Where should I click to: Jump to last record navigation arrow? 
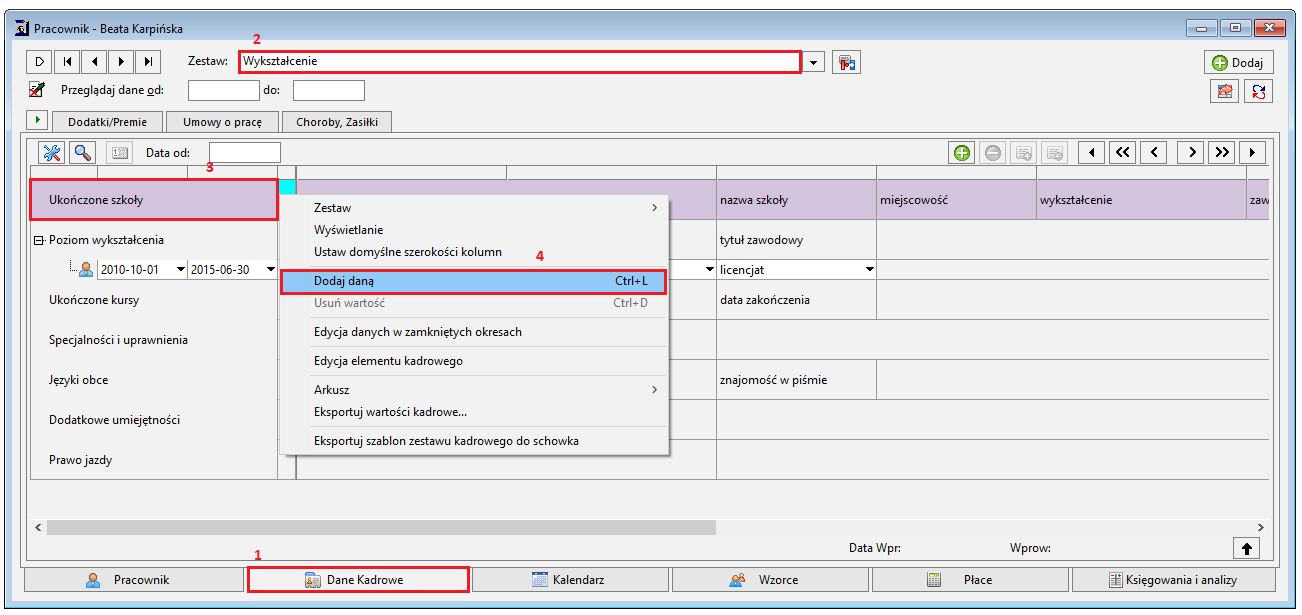coord(147,62)
